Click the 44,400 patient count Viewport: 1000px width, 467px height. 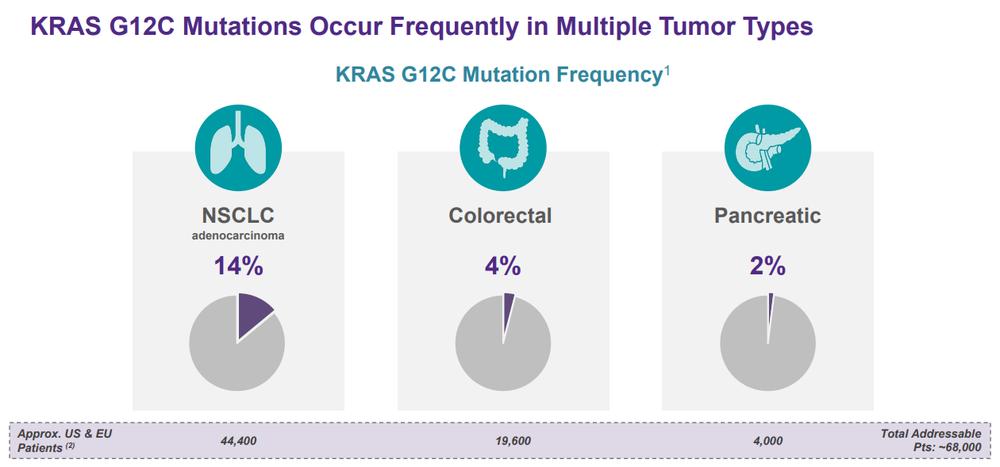tap(238, 441)
